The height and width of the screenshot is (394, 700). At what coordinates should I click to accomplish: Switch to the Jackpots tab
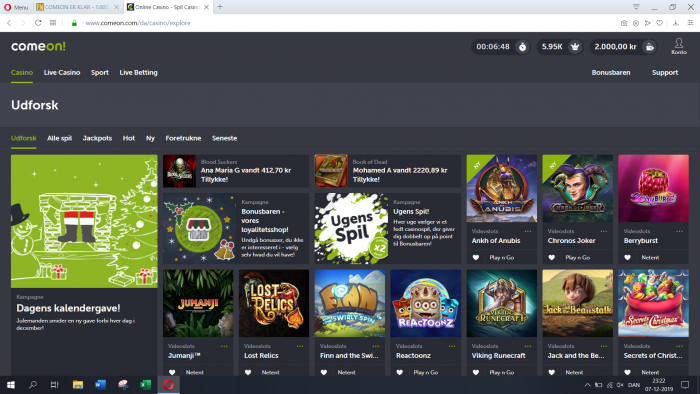(97, 138)
